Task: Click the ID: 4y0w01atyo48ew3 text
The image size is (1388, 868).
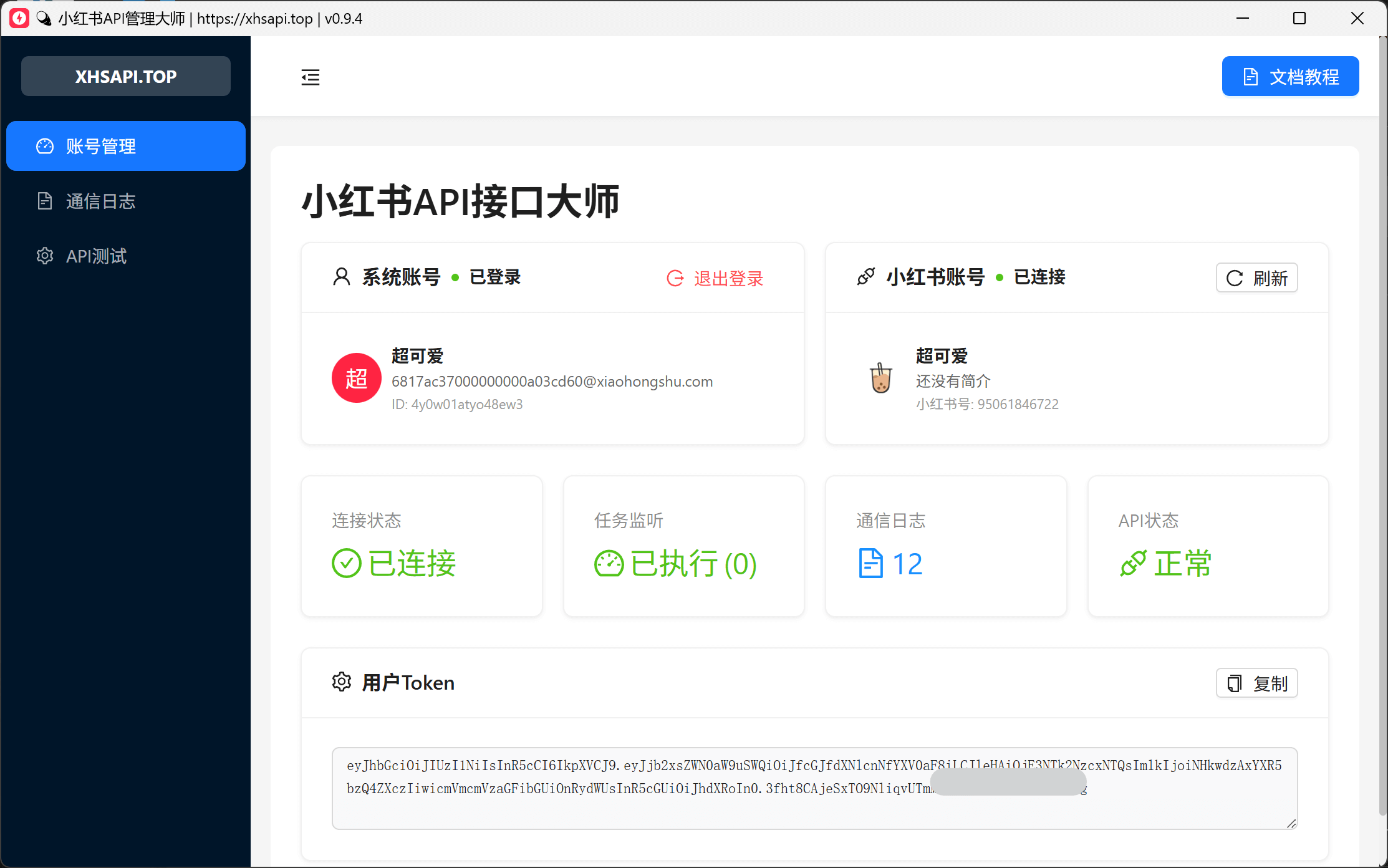Action: pos(457,404)
